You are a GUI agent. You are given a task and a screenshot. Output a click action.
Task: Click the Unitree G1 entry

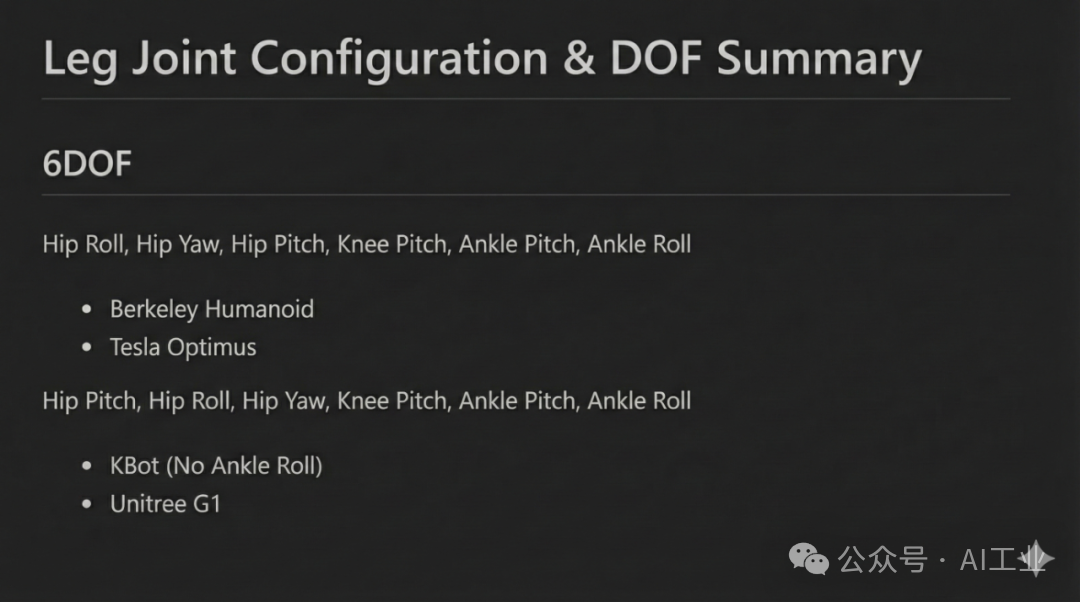pos(165,504)
